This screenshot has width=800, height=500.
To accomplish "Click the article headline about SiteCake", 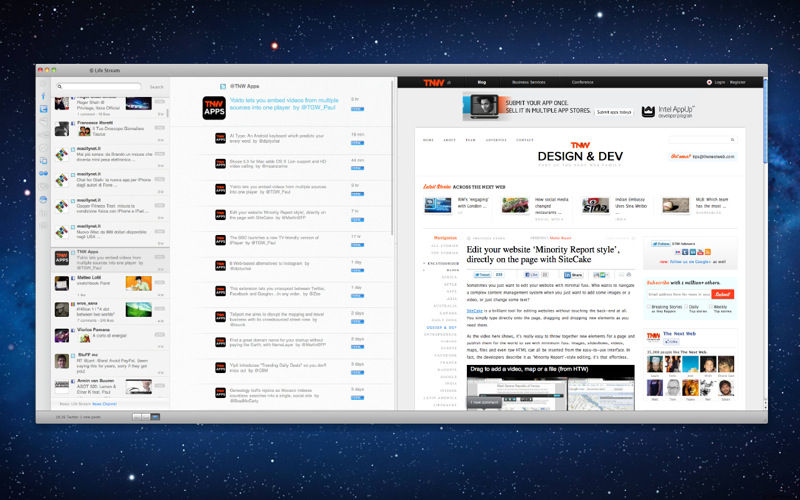I will 543,254.
